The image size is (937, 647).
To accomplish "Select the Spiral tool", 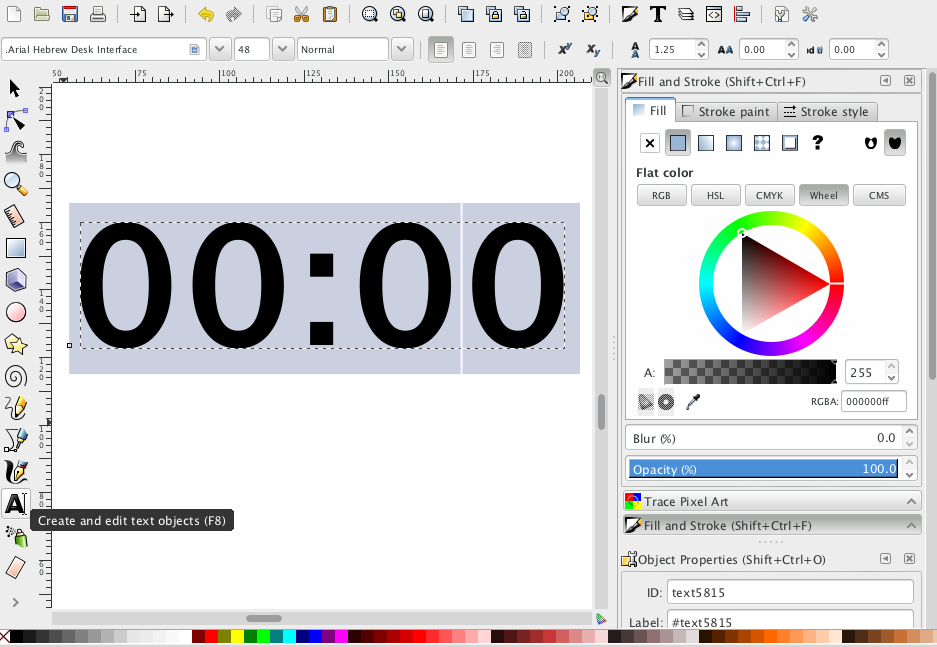I will (16, 376).
